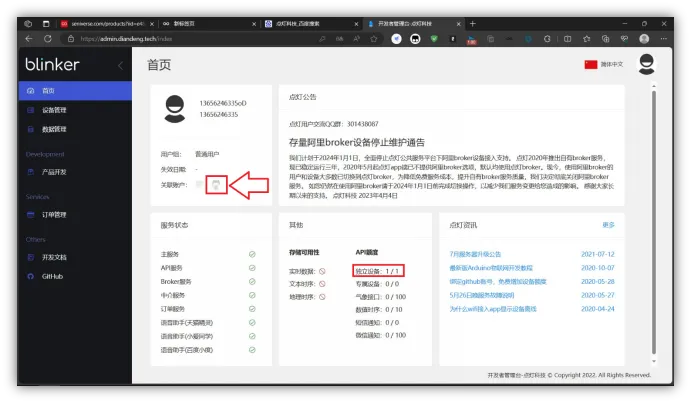
Task: Click the scrollbar down arrow
Action: (654, 361)
